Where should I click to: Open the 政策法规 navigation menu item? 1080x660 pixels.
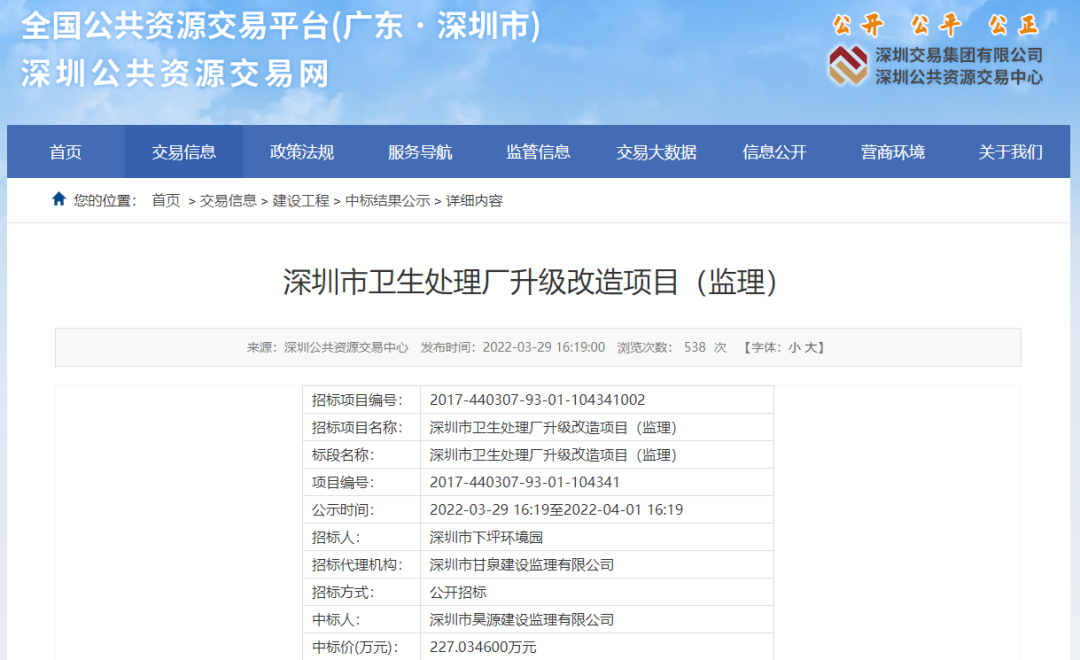click(x=302, y=152)
